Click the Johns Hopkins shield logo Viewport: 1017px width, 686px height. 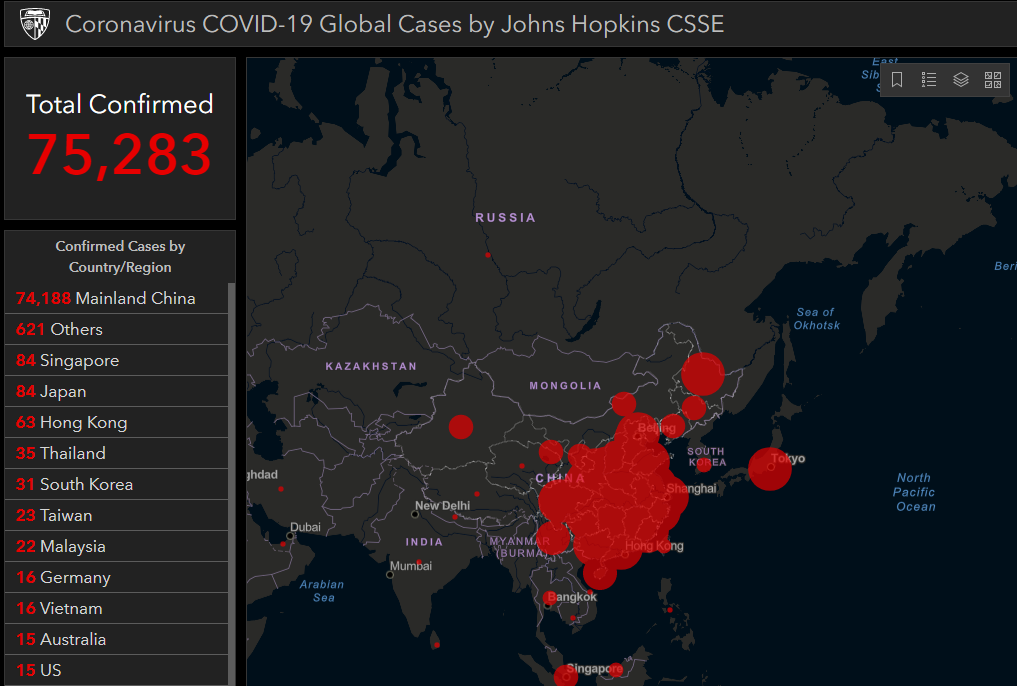coord(34,25)
